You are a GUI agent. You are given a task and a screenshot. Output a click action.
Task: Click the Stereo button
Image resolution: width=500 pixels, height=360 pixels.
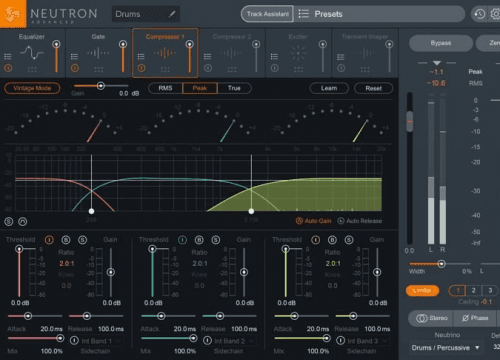click(x=431, y=318)
